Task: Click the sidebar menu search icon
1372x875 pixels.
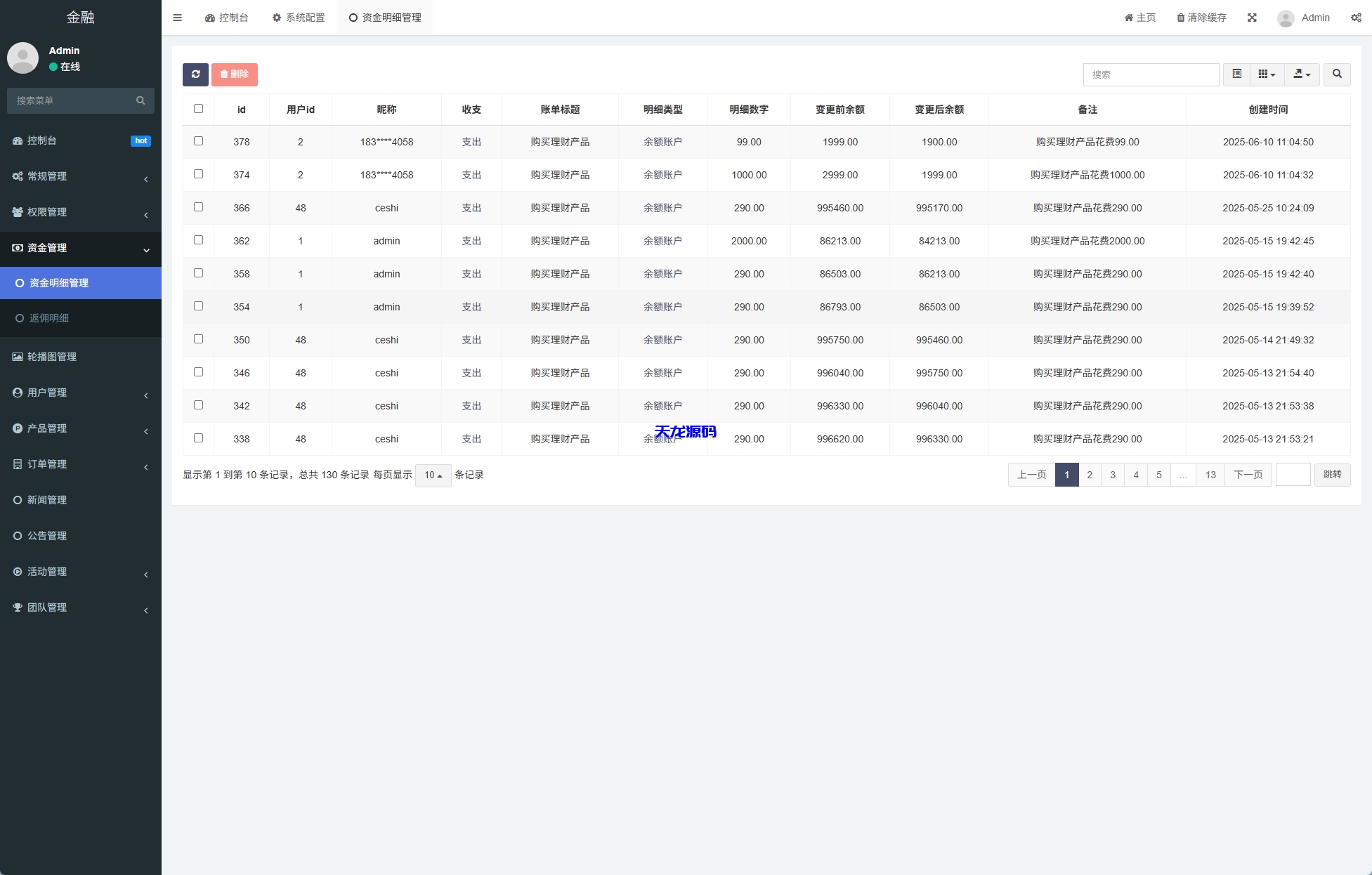Action: (141, 100)
